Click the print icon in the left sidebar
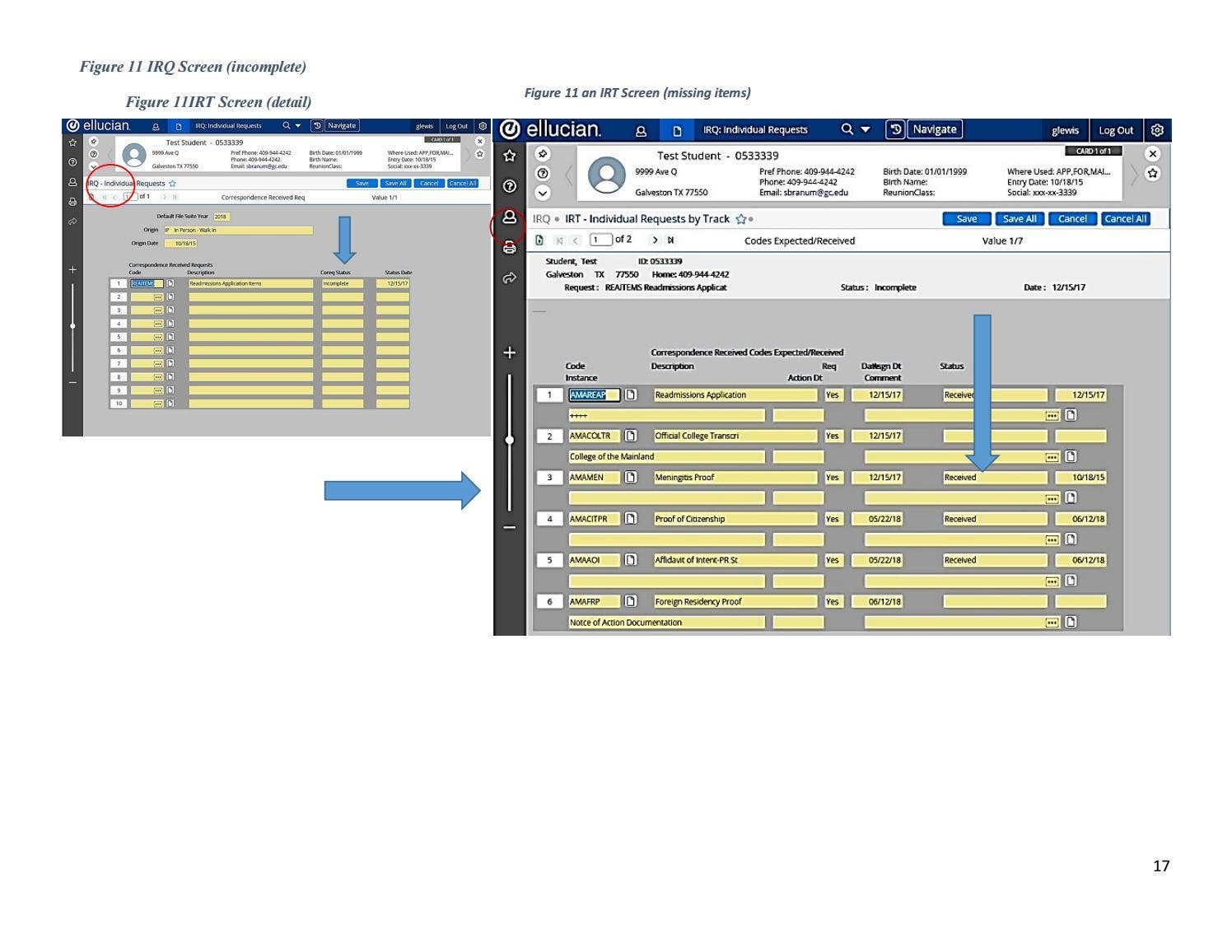Viewport: 1232px width, 952px height. [x=511, y=245]
